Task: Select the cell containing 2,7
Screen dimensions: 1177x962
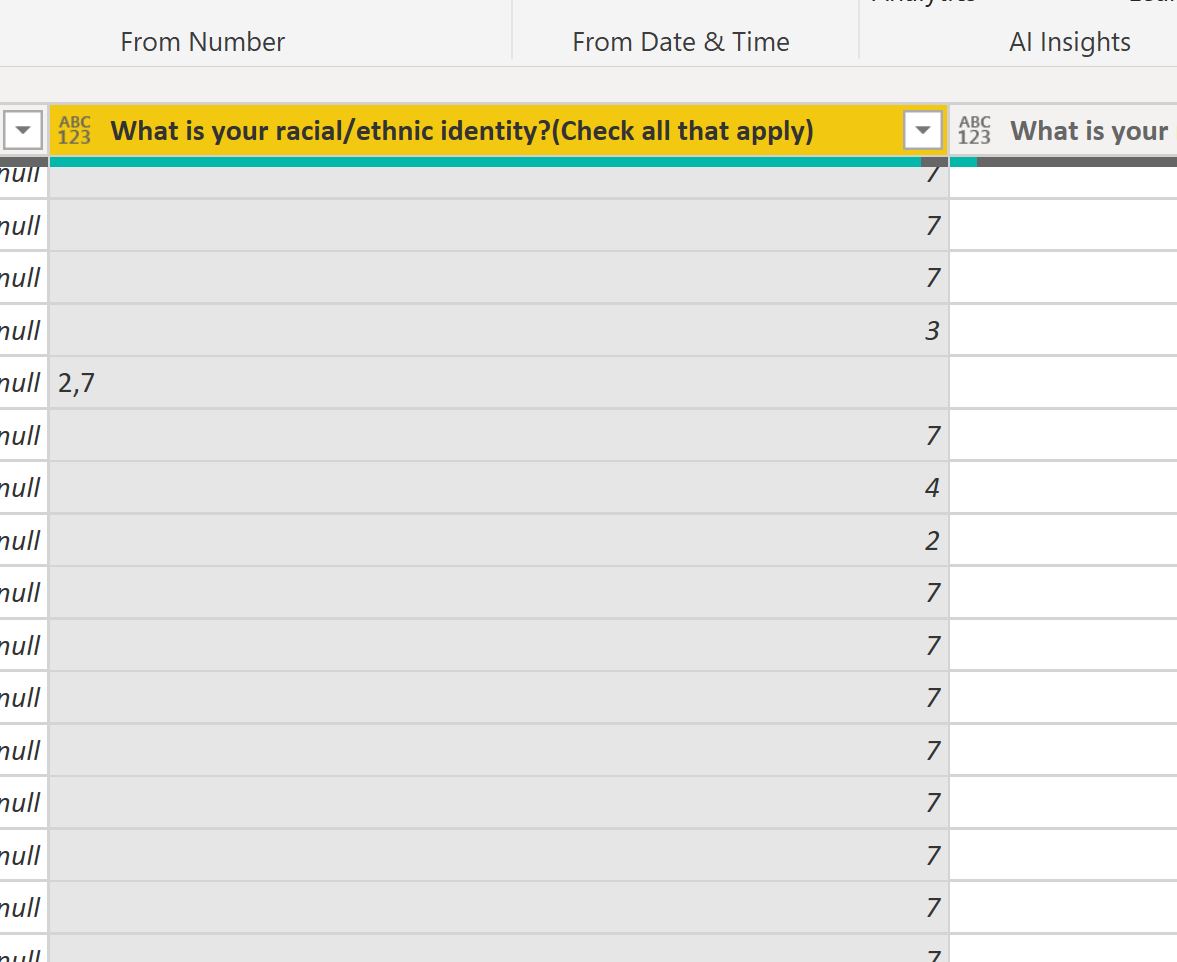Action: tap(499, 383)
